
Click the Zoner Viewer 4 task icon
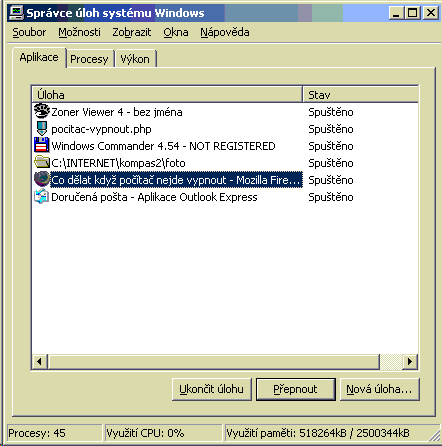pyautogui.click(x=42, y=111)
